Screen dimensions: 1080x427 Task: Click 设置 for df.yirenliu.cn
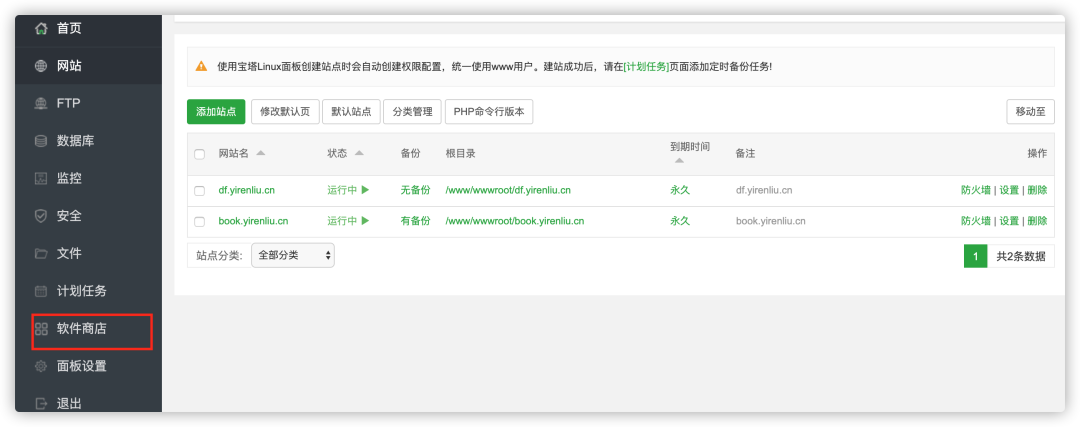1009,190
